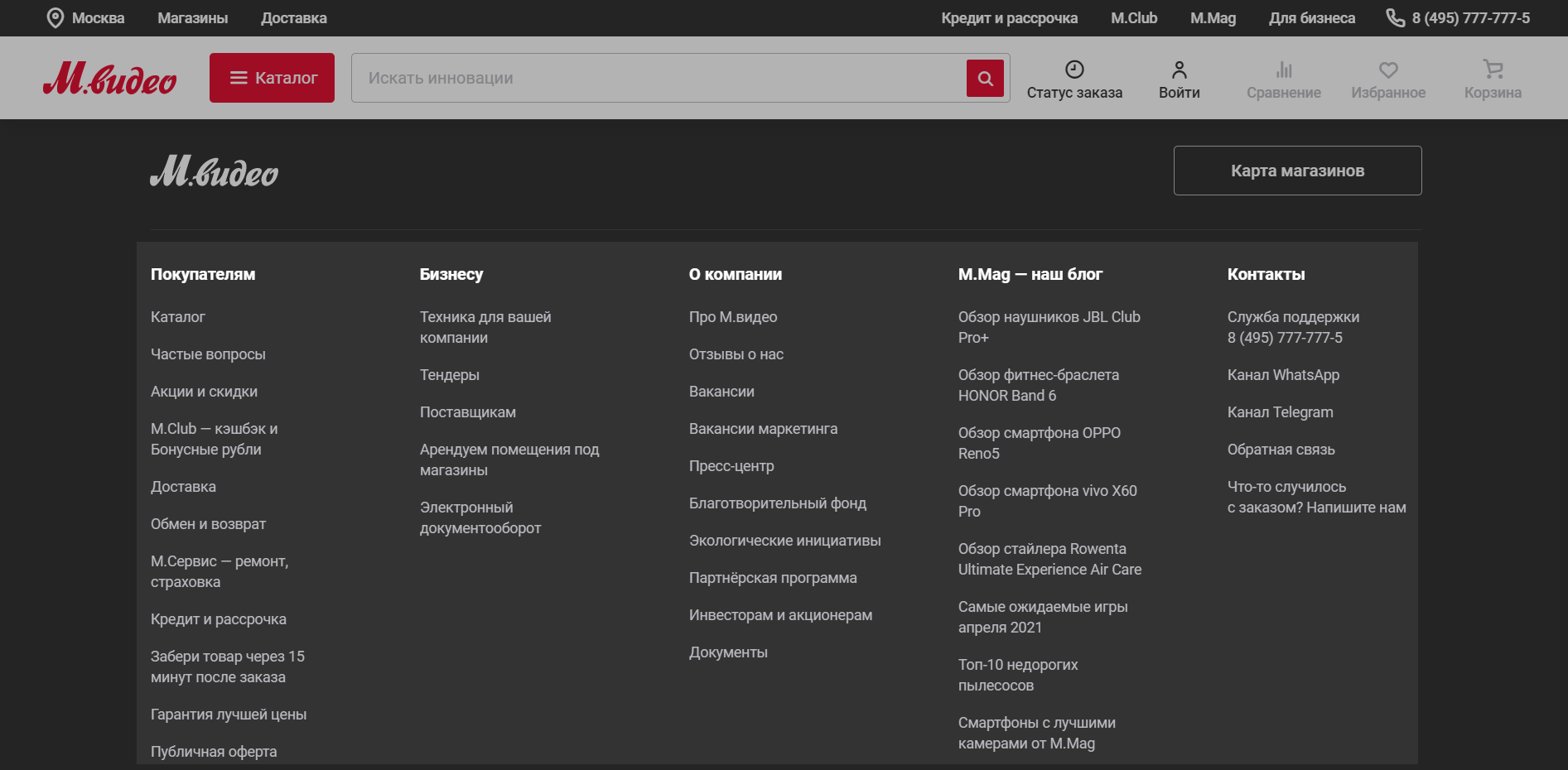The width and height of the screenshot is (1568, 770).
Task: Open order status clock icon
Action: pos(1074,70)
